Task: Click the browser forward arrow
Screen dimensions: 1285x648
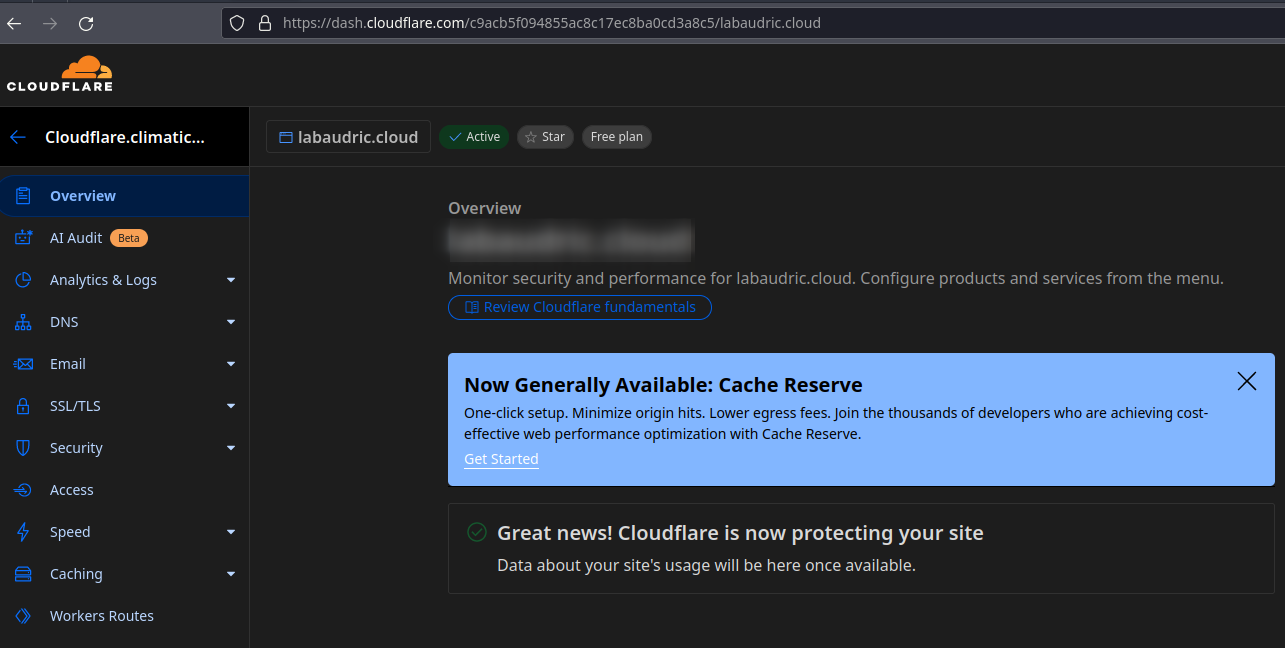Action: (50, 23)
